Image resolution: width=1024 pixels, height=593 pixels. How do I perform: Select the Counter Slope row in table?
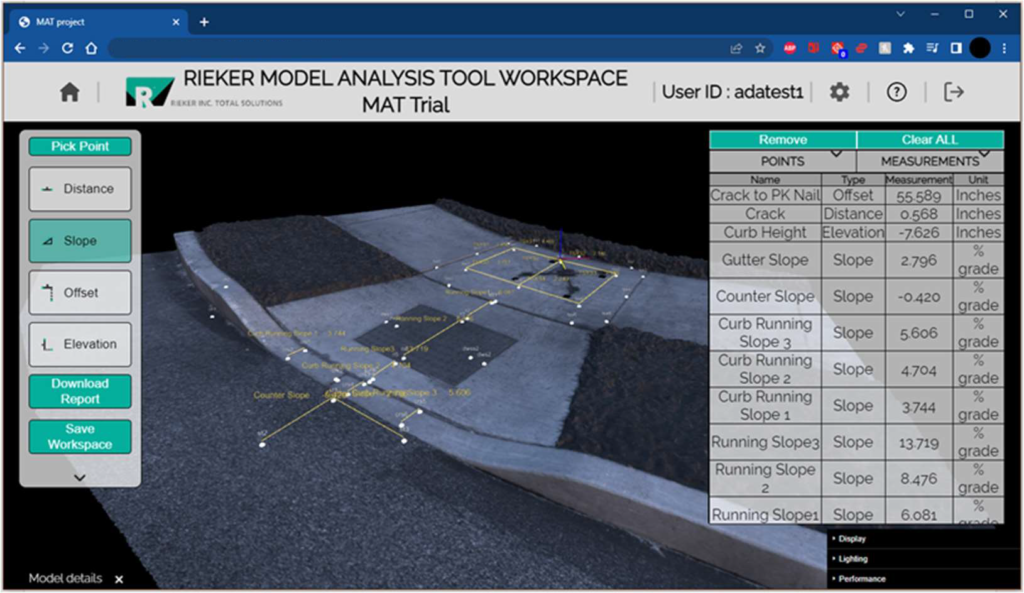click(856, 296)
